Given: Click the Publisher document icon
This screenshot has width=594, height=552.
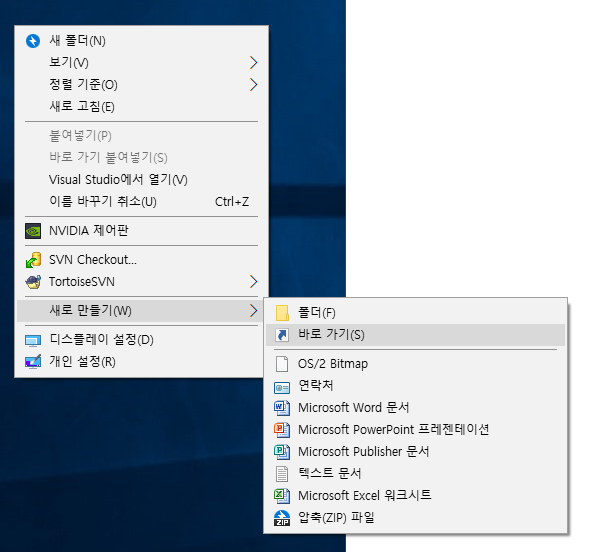Looking at the screenshot, I should (282, 452).
